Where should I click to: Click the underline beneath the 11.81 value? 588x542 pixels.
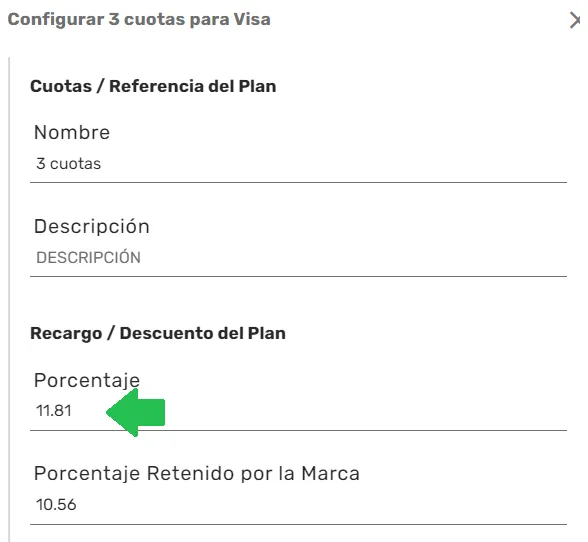pyautogui.click(x=298, y=431)
